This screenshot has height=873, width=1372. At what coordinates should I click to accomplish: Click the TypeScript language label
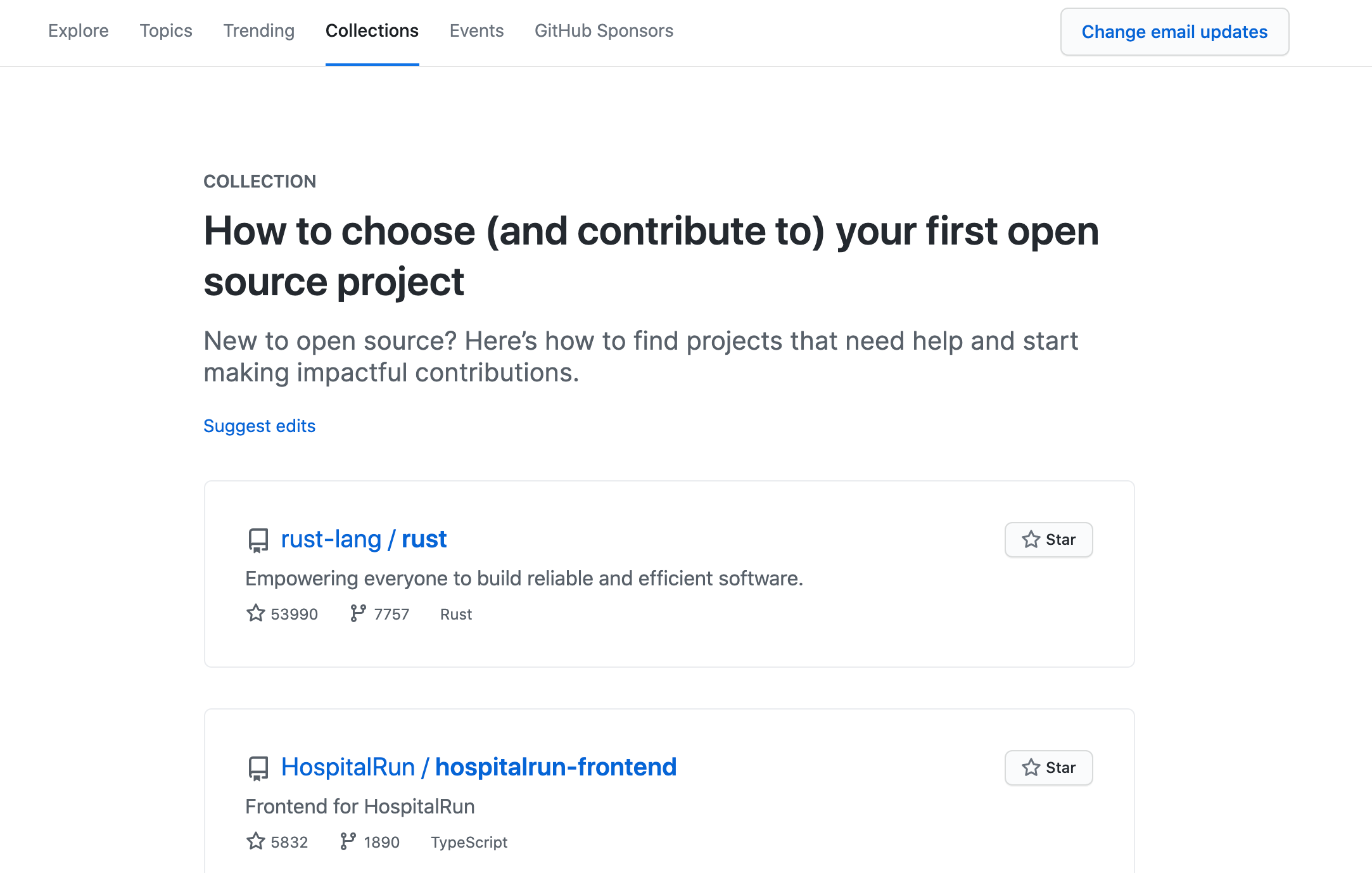click(469, 842)
